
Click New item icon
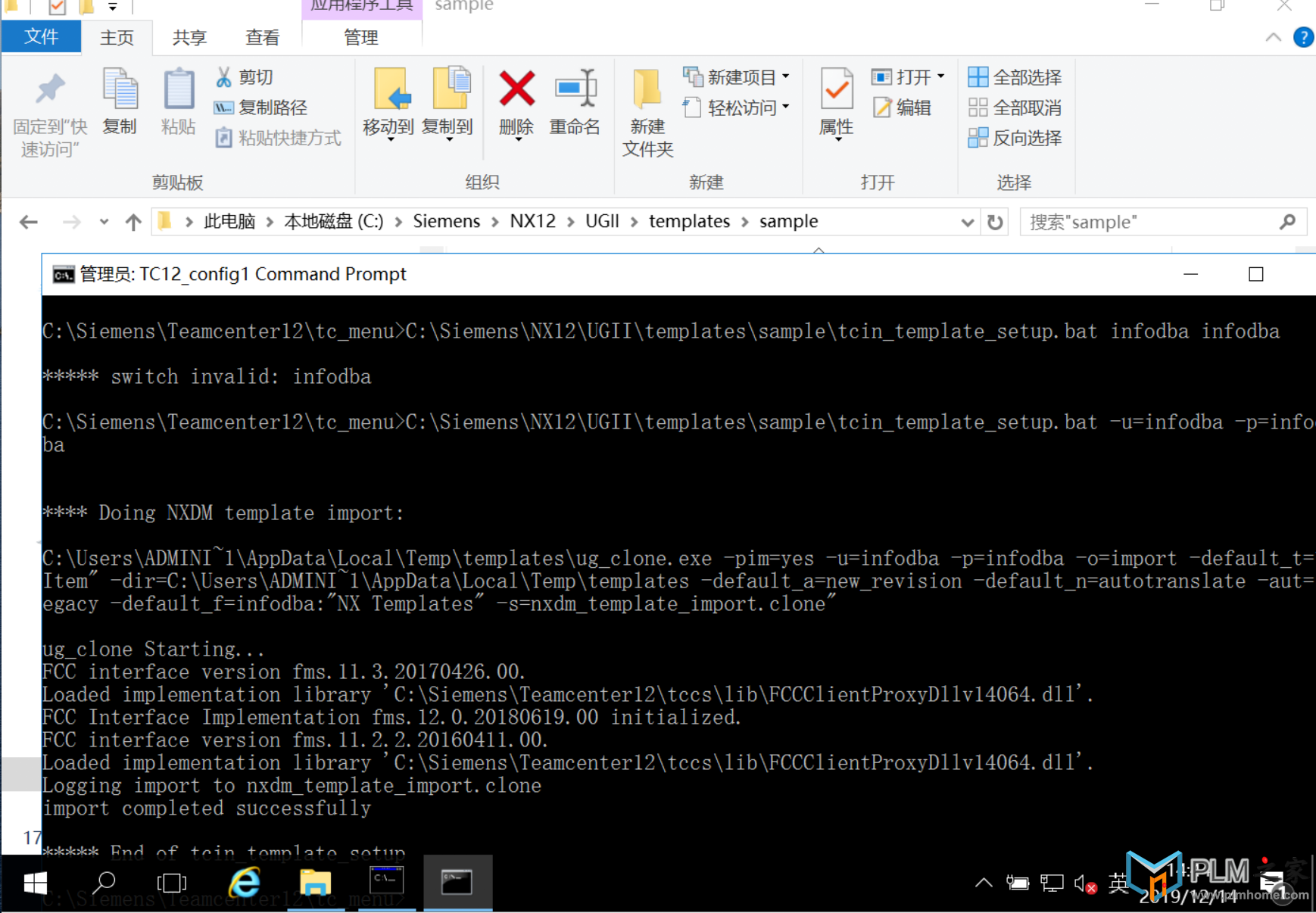click(x=692, y=76)
